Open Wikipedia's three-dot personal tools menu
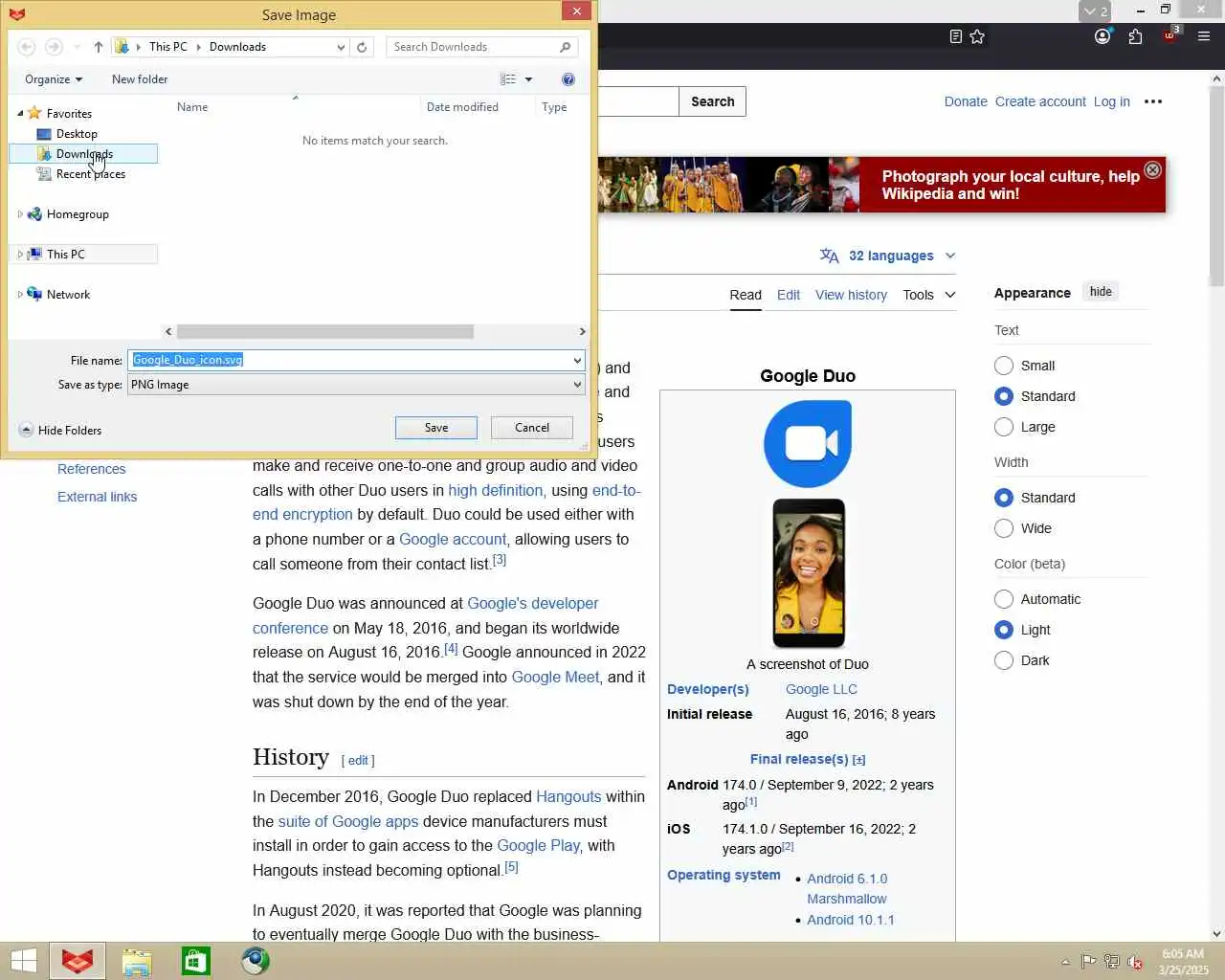 coord(1153,101)
